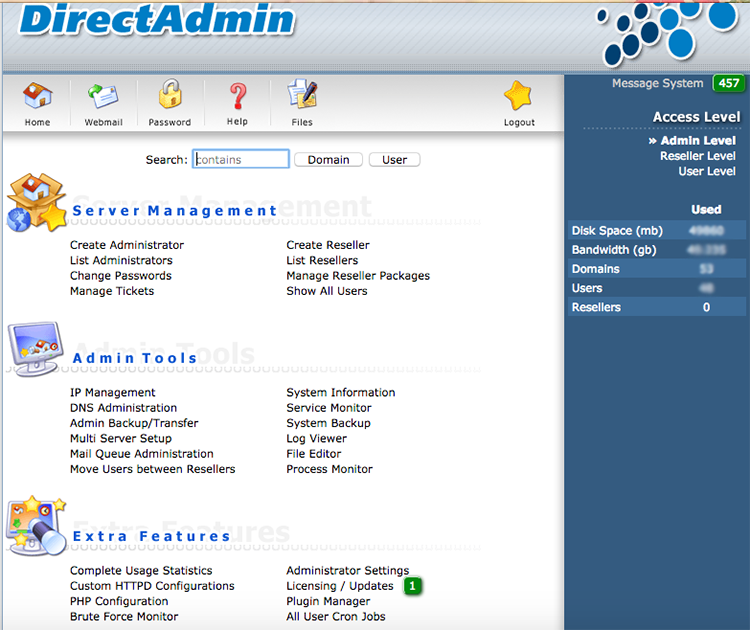Open the Files icon
750x630 pixels.
click(302, 94)
